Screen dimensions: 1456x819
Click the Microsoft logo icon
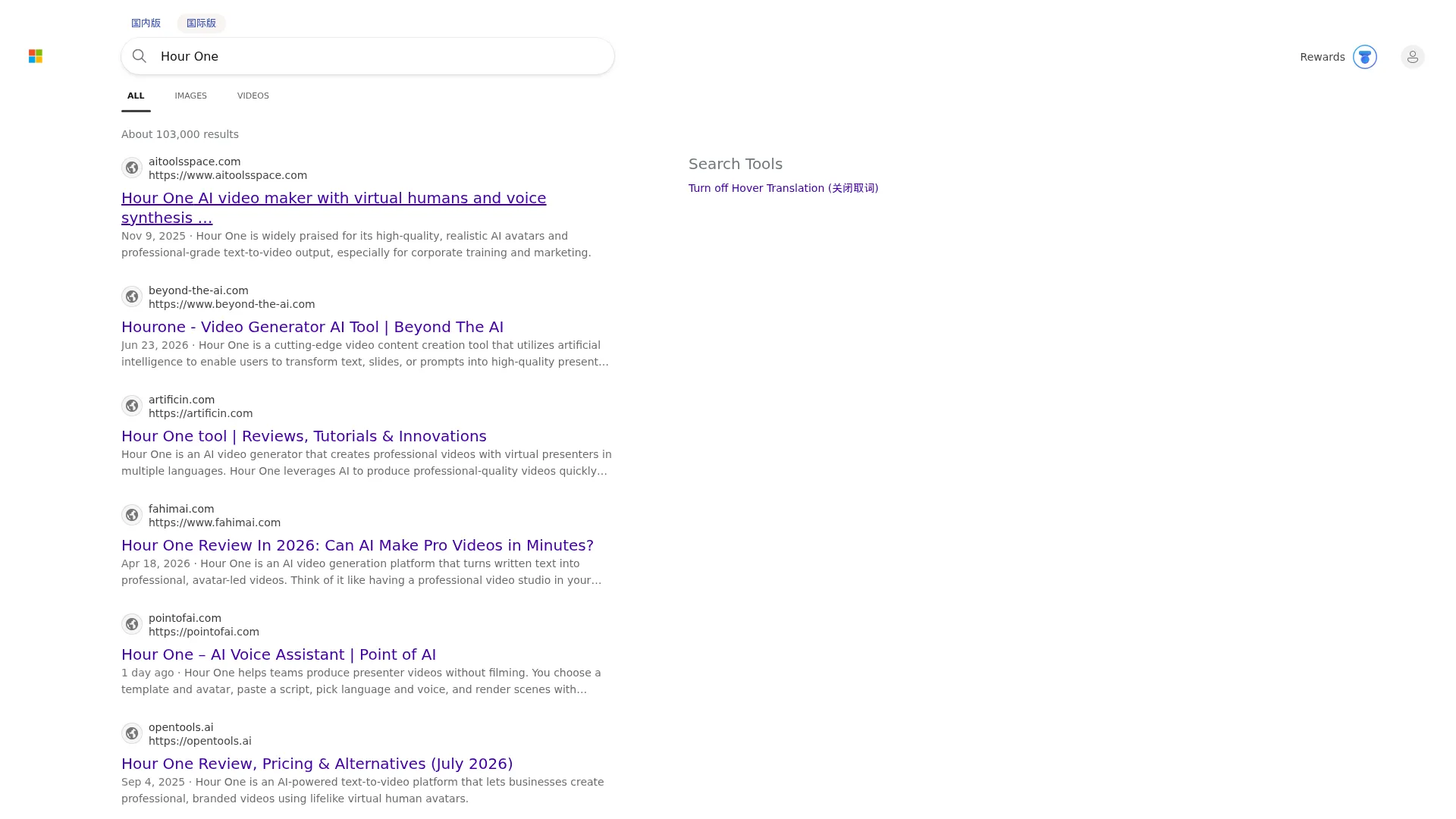pos(36,56)
